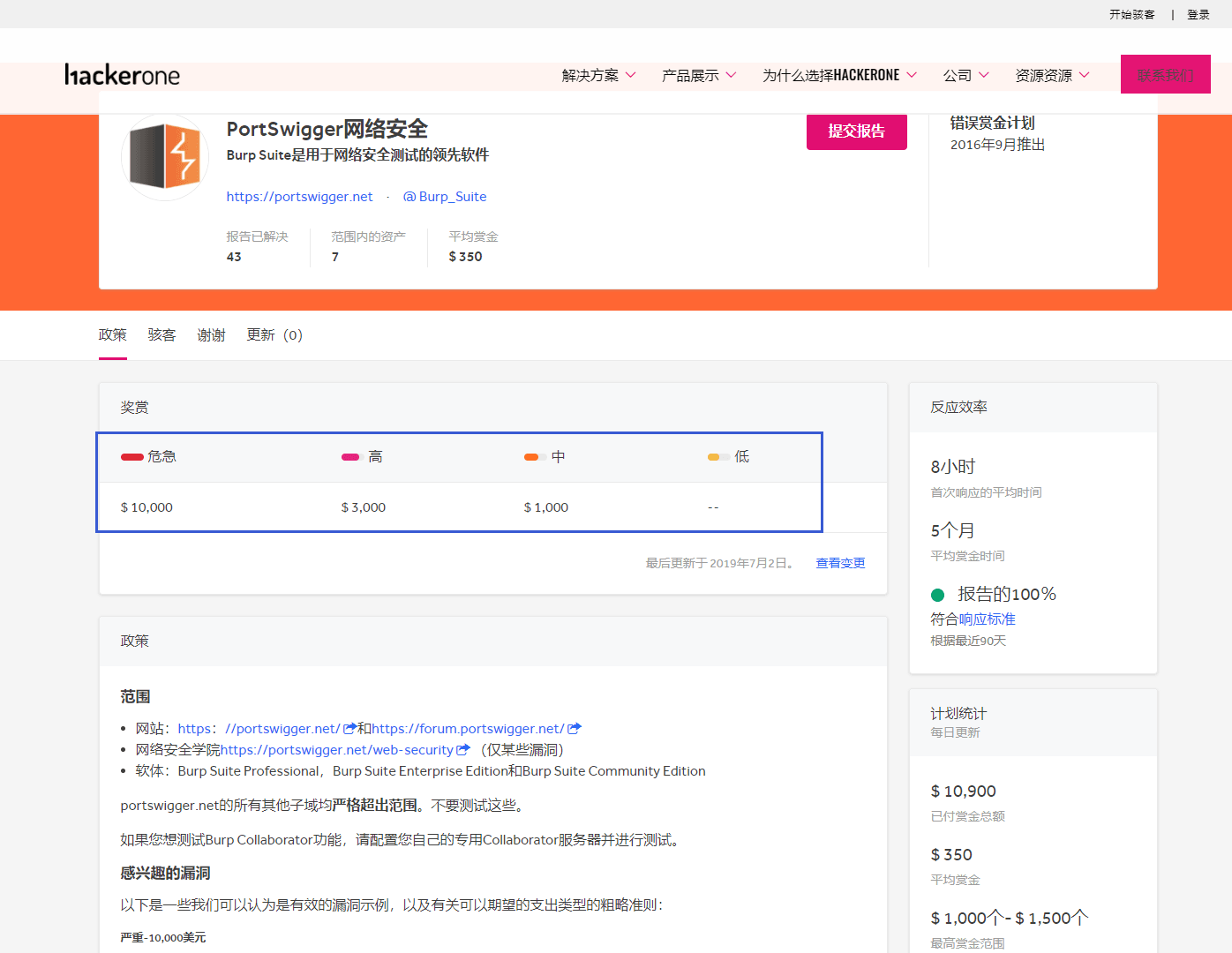Open the https://portswigger.net profile link
This screenshot has width=1232, height=953.
click(x=300, y=197)
